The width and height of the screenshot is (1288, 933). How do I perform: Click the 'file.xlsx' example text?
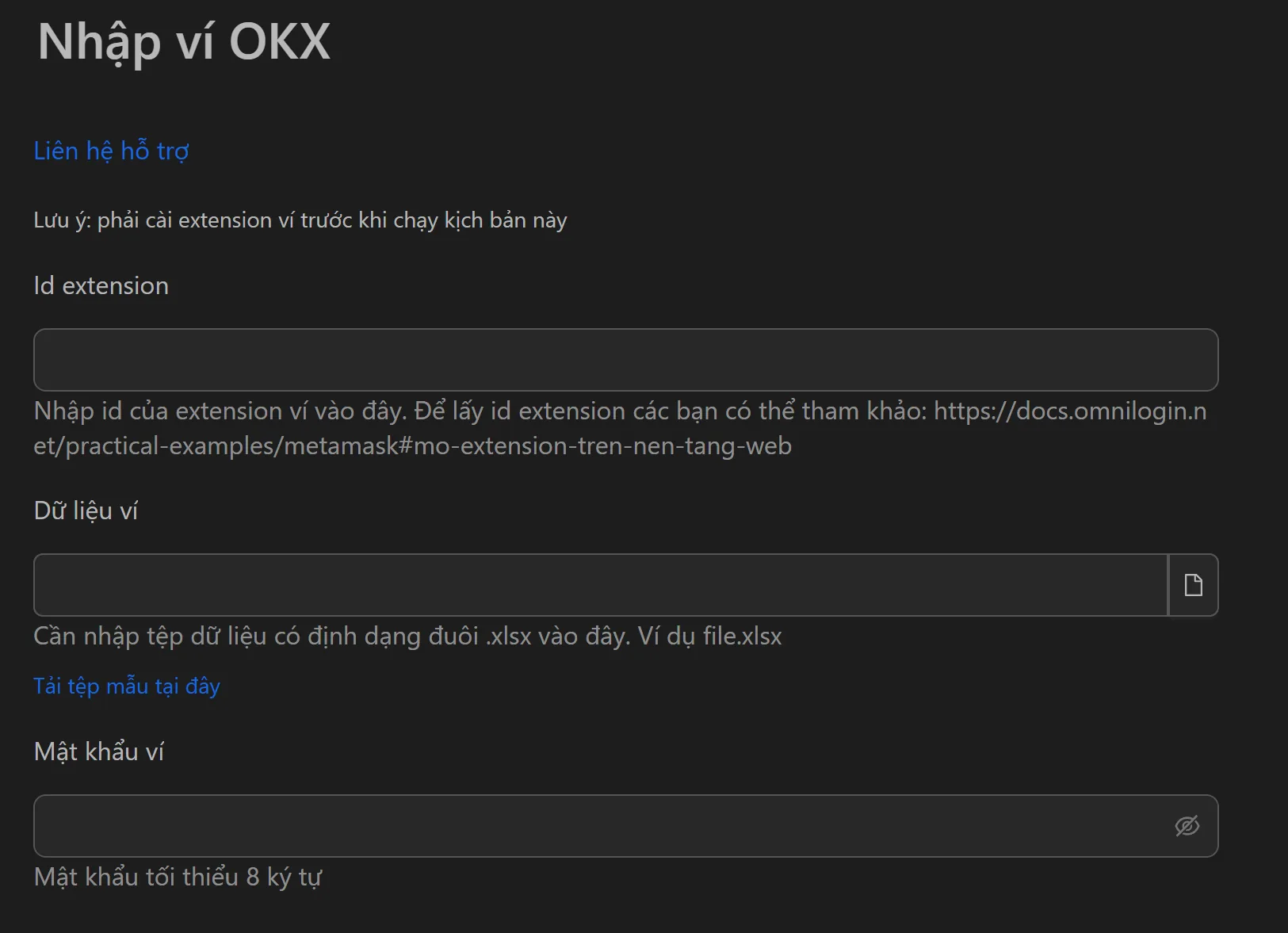(x=742, y=636)
